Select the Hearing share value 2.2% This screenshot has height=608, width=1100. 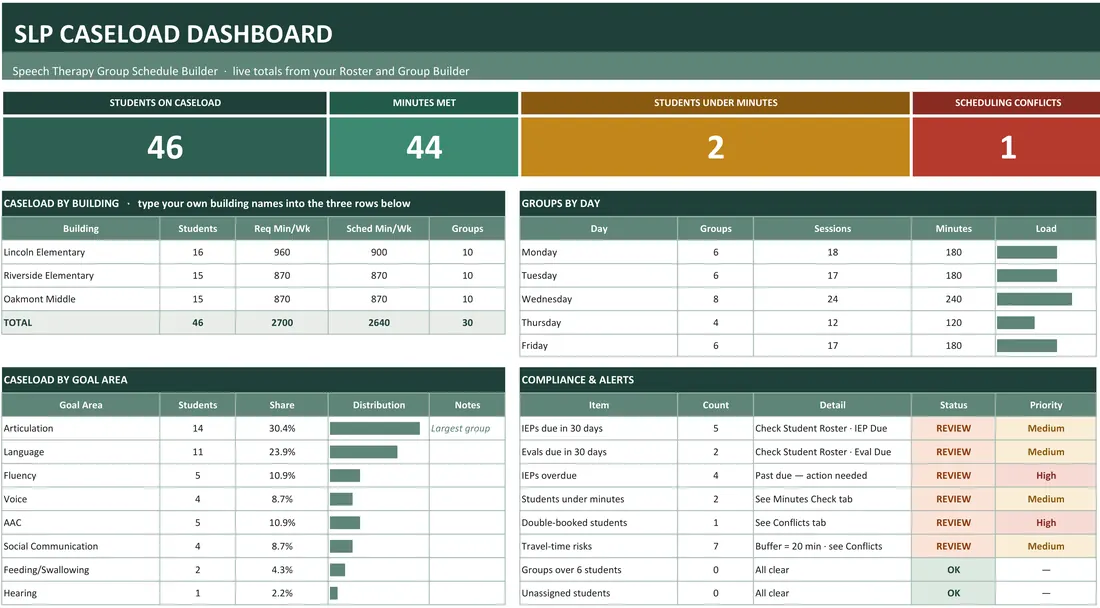coord(282,593)
